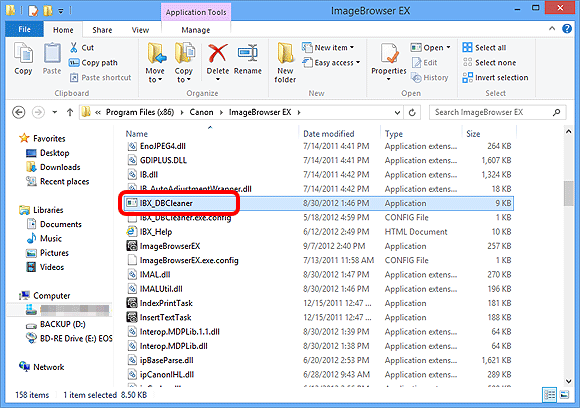
Task: Go up one folder level arrow
Action: point(70,112)
